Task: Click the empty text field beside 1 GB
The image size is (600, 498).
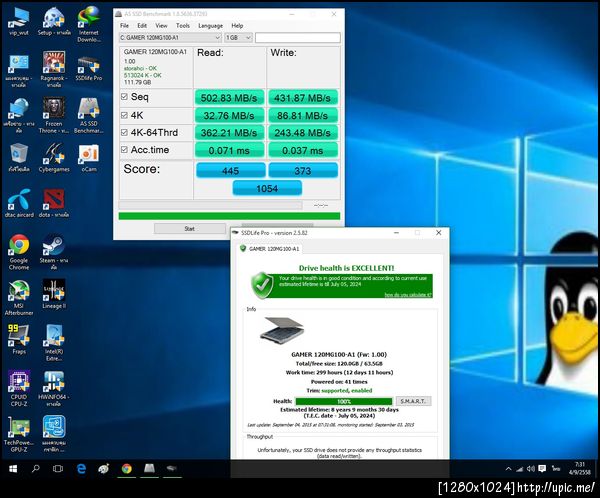Action: pos(297,38)
